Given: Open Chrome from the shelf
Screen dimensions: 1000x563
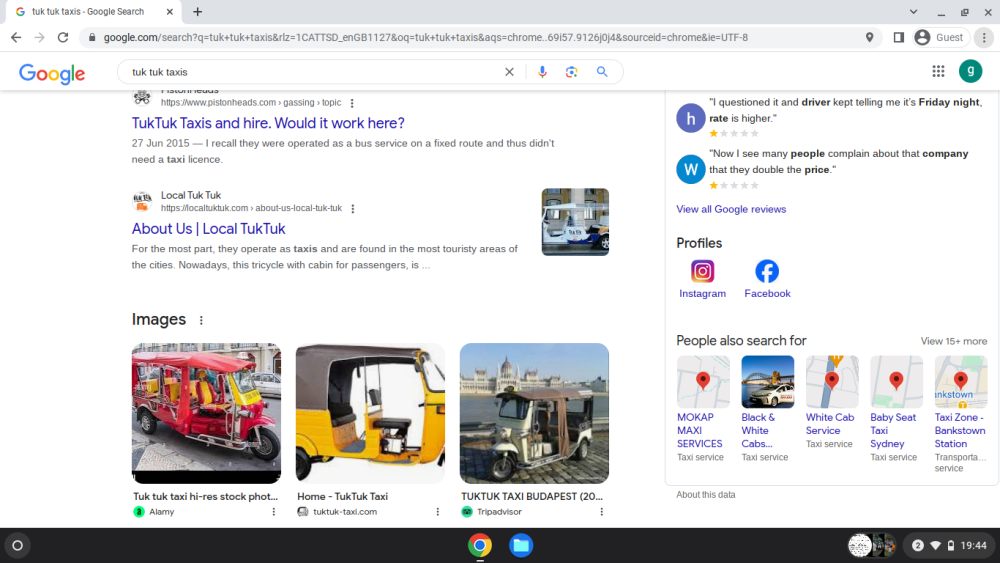Looking at the screenshot, I should pos(480,546).
